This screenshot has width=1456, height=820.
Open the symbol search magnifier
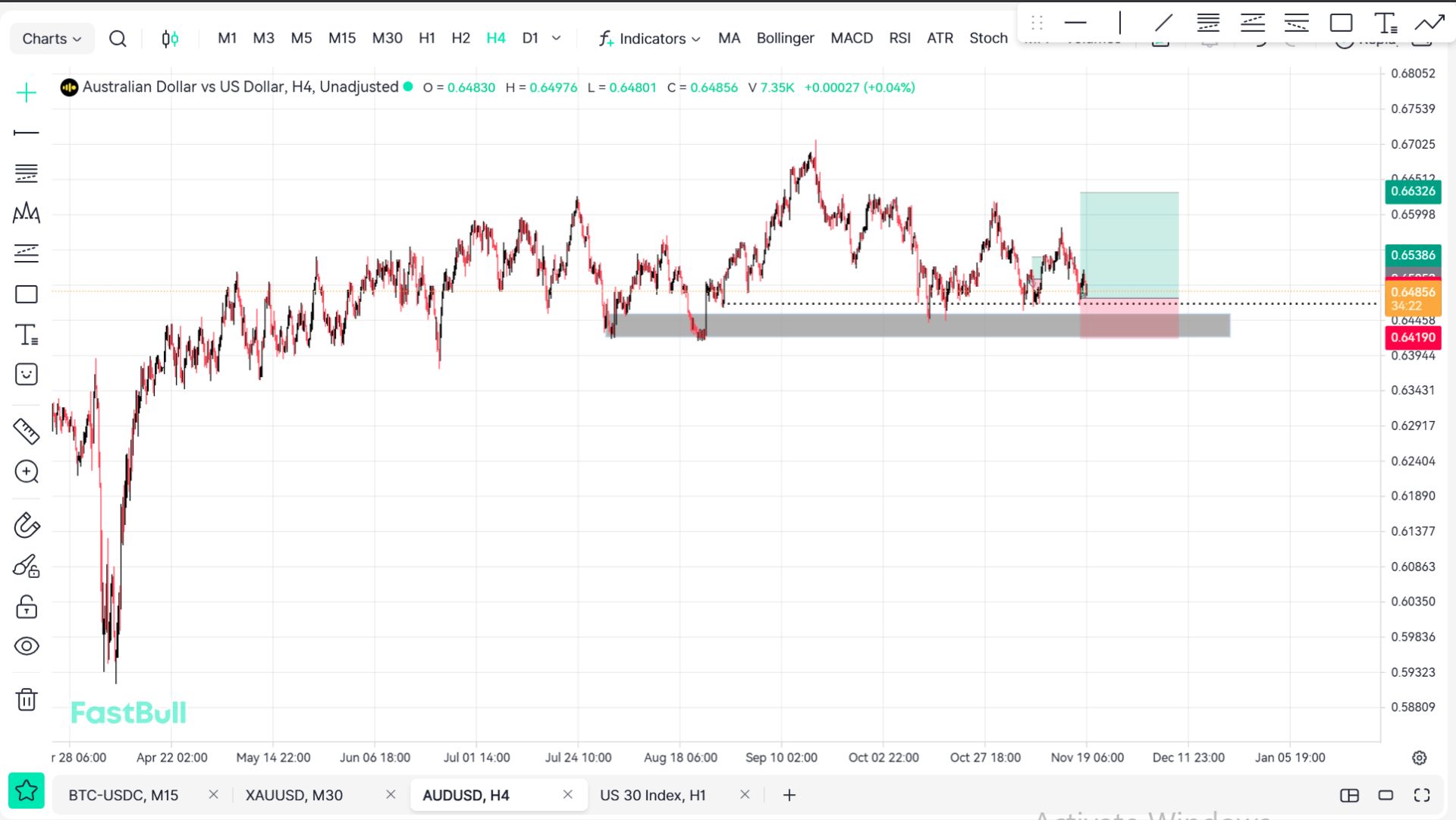pos(118,39)
